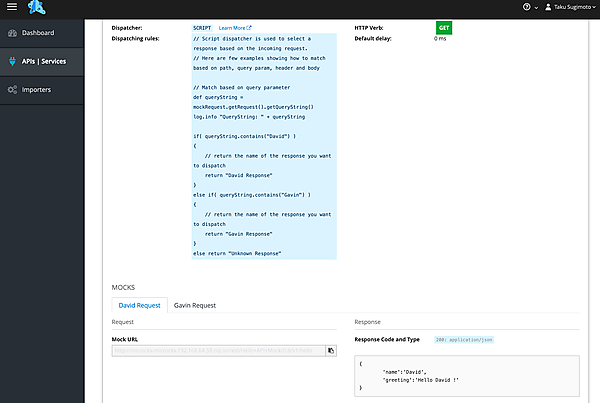Viewport: 600px width, 403px height.
Task: Copy the Mock URL to clipboard
Action: (331, 350)
